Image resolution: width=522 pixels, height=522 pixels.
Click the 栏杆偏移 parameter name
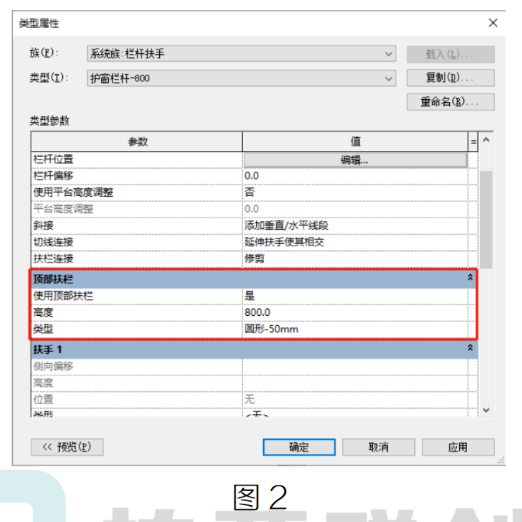53,176
